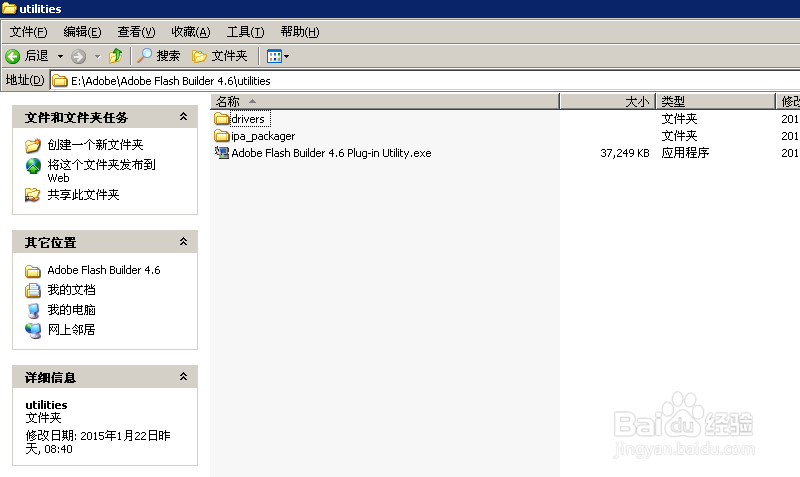The width and height of the screenshot is (800, 477).
Task: Click the Plug-in Utility.exe application icon
Action: (x=221, y=153)
